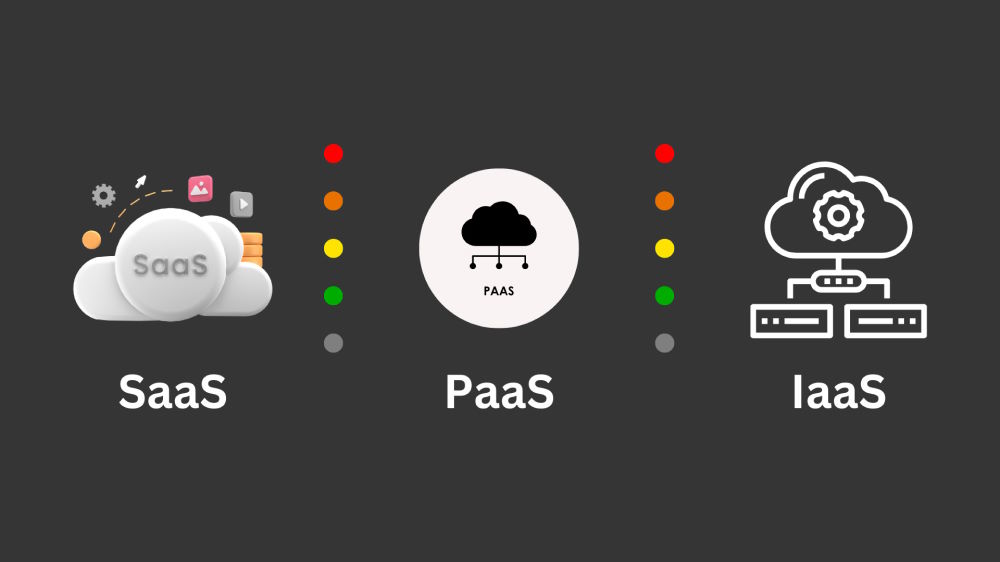The width and height of the screenshot is (1000, 562).
Task: Click the left server box under IaaS cloud
Action: [791, 321]
